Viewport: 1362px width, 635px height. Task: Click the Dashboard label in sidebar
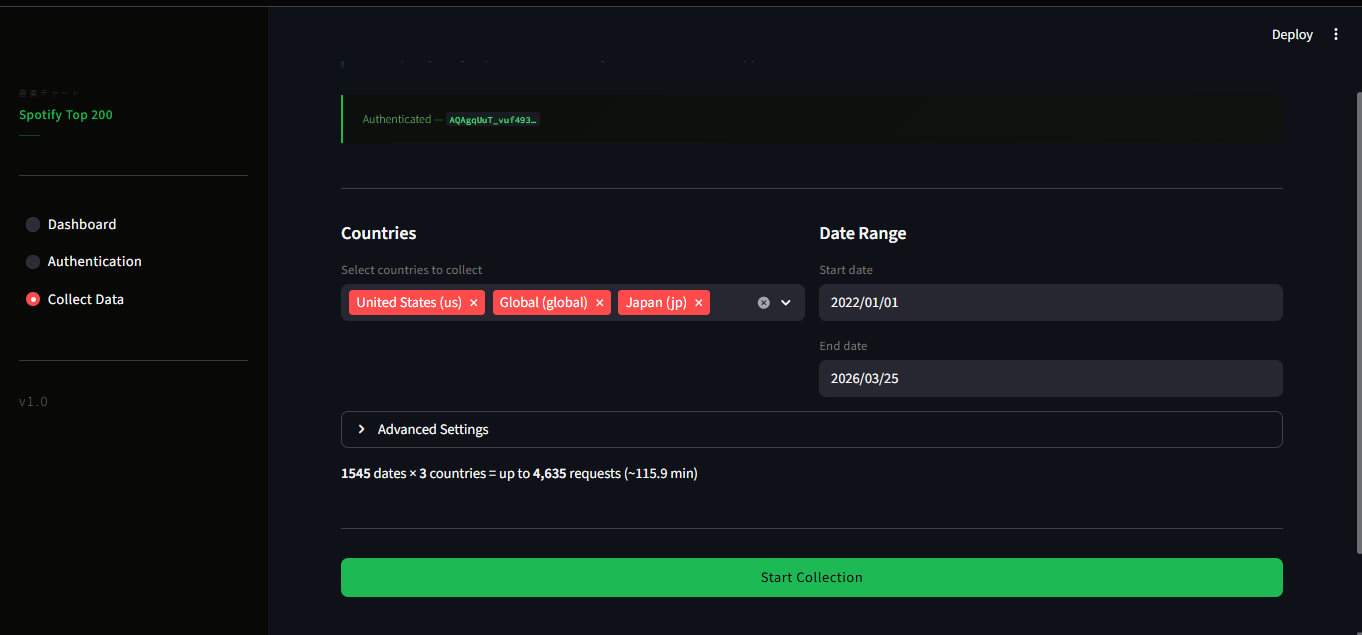82,225
